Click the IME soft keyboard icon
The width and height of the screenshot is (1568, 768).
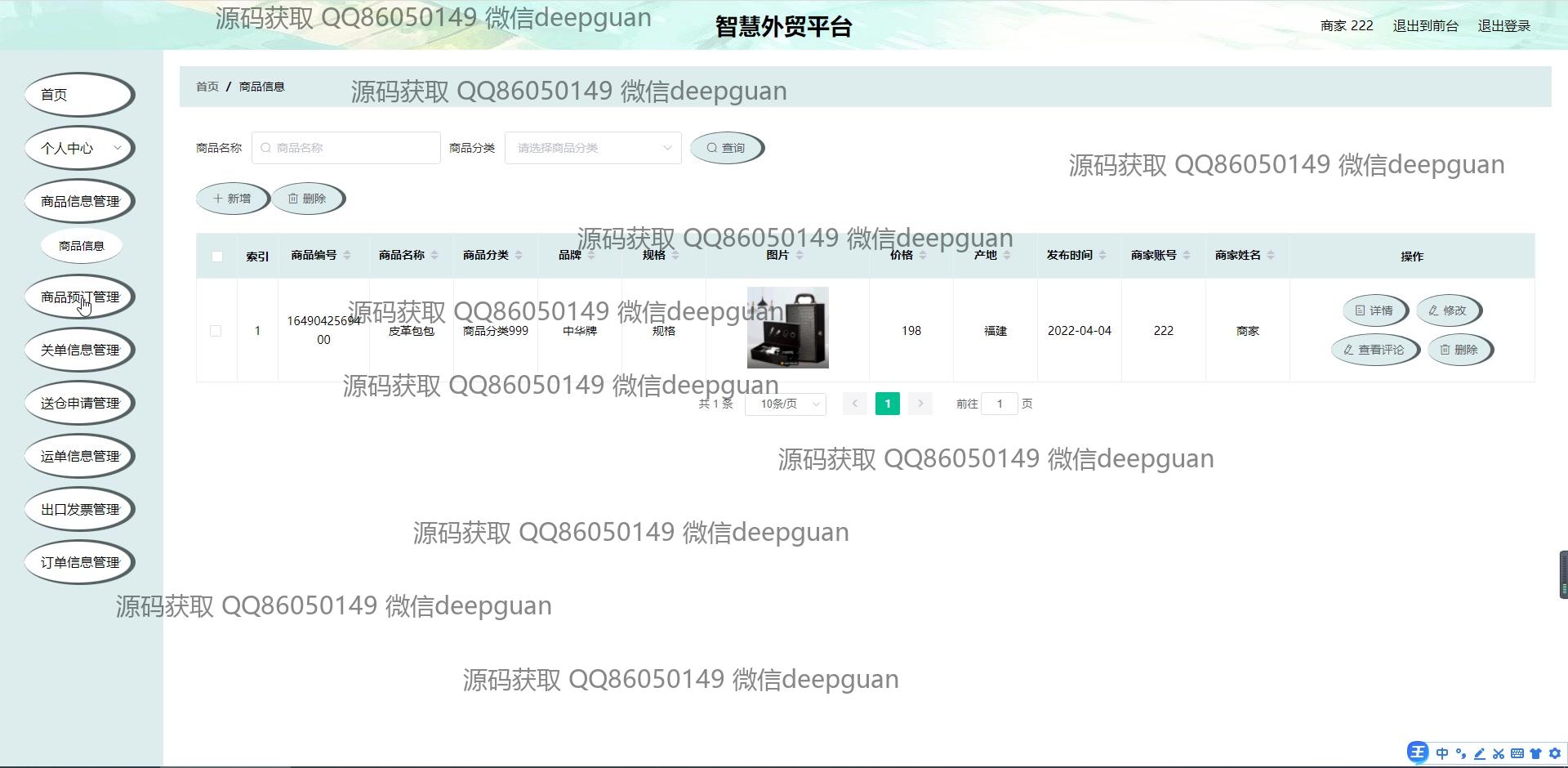(x=1517, y=753)
